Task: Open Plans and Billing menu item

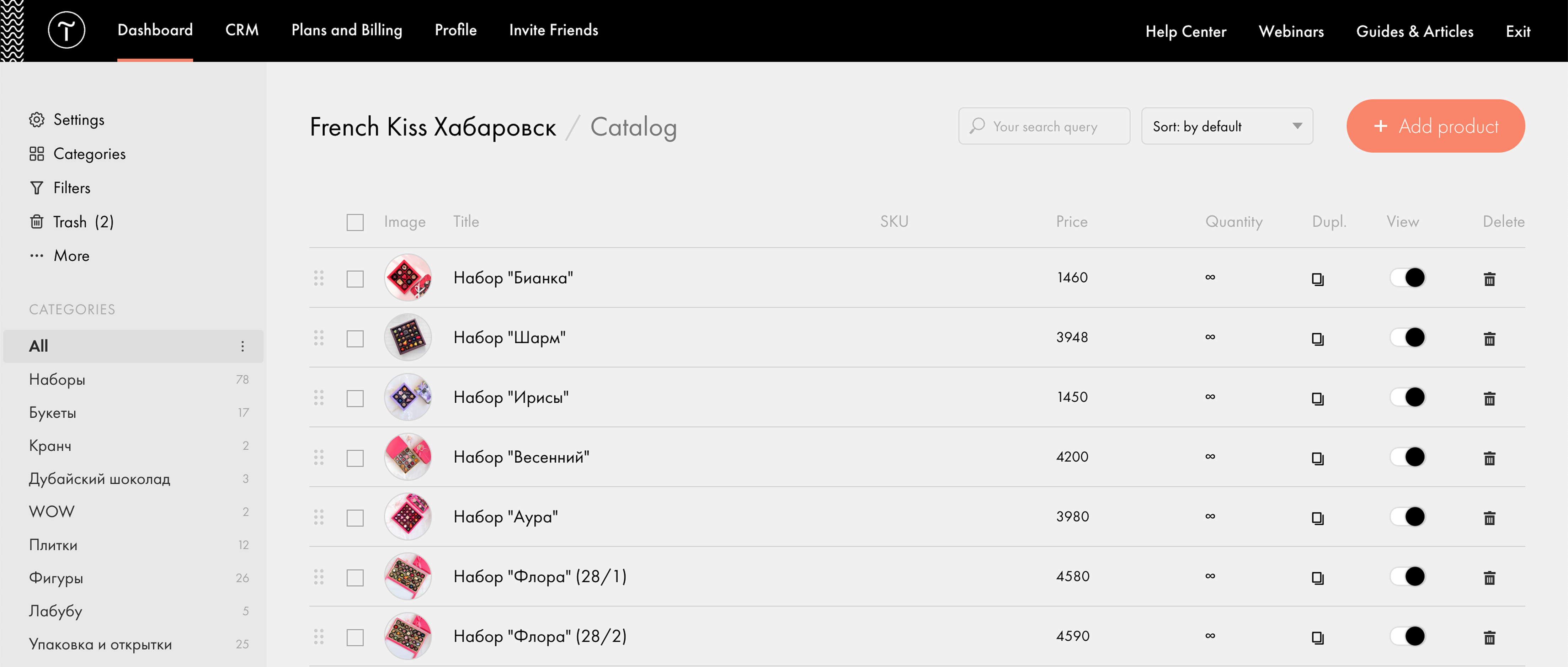Action: pyautogui.click(x=346, y=30)
